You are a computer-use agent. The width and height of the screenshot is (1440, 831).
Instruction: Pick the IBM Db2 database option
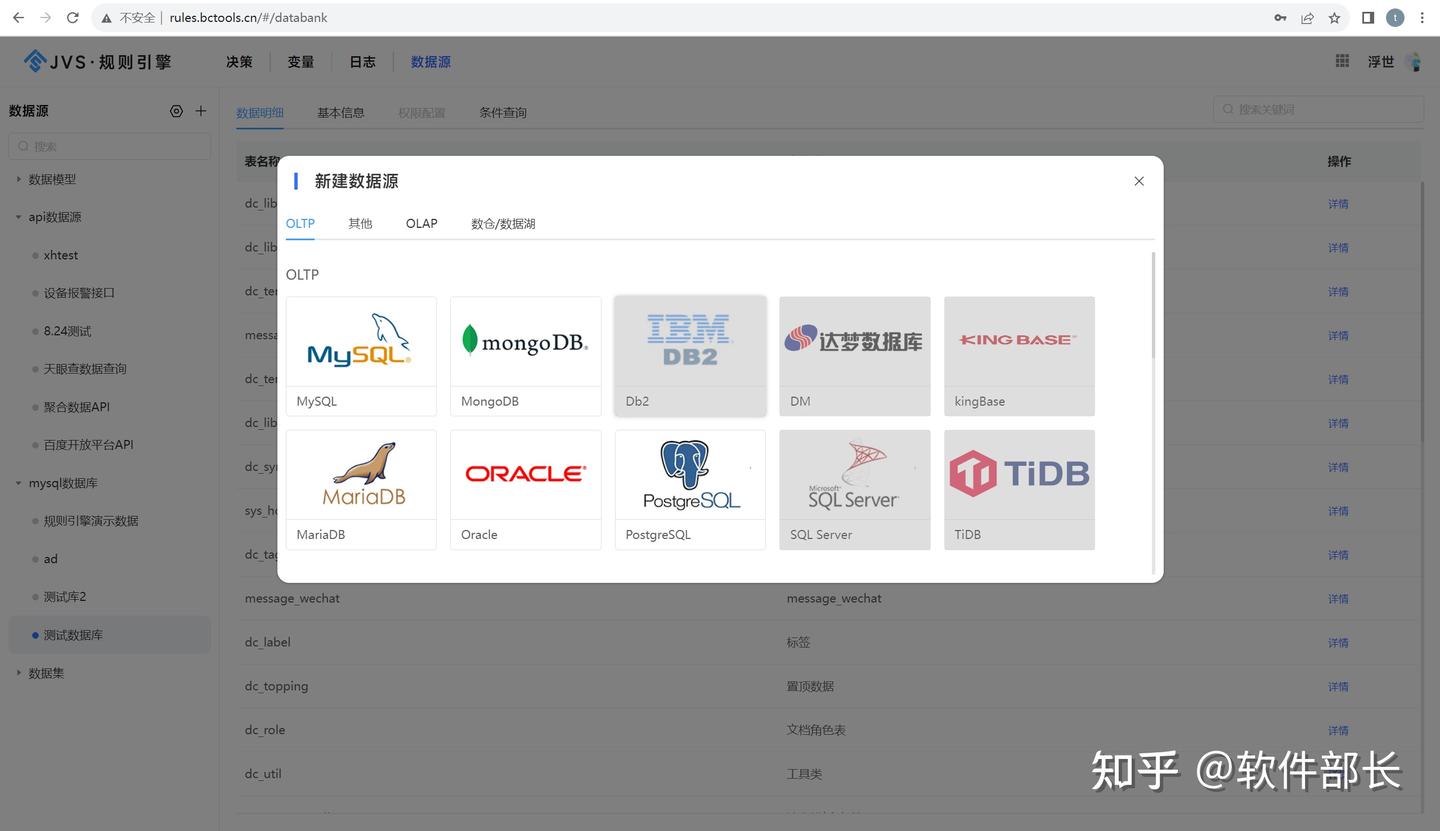pos(690,355)
